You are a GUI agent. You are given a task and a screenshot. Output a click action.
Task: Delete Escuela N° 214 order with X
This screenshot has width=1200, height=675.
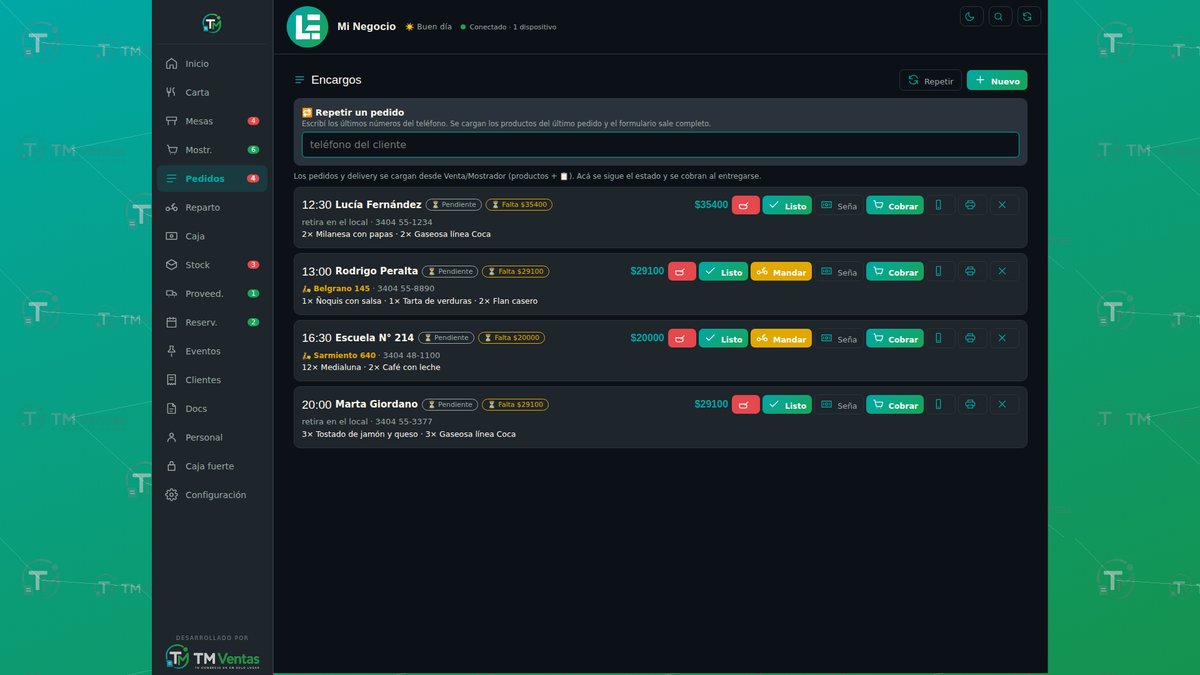pyautogui.click(x=1004, y=338)
